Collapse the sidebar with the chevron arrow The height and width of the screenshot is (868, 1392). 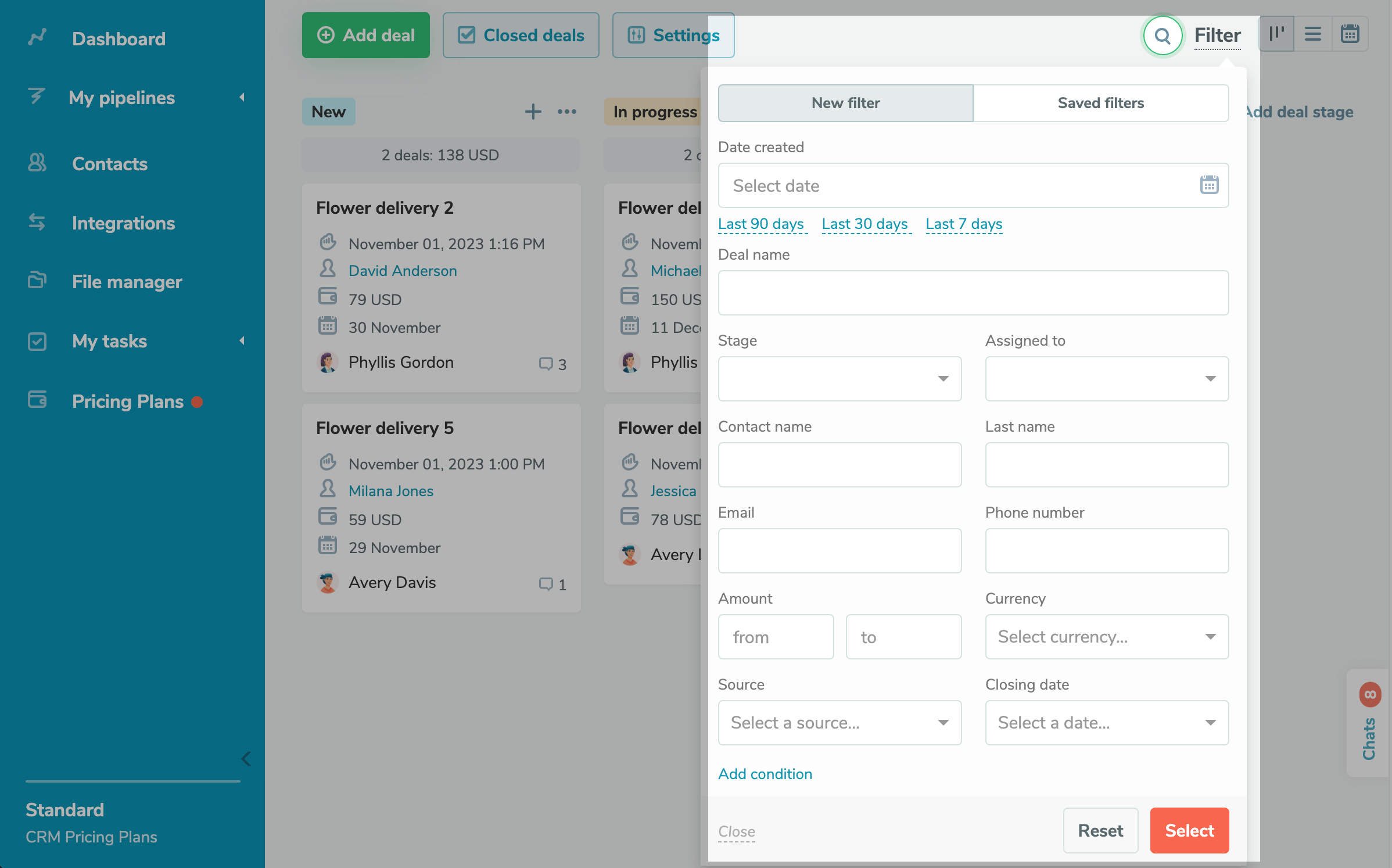(246, 759)
